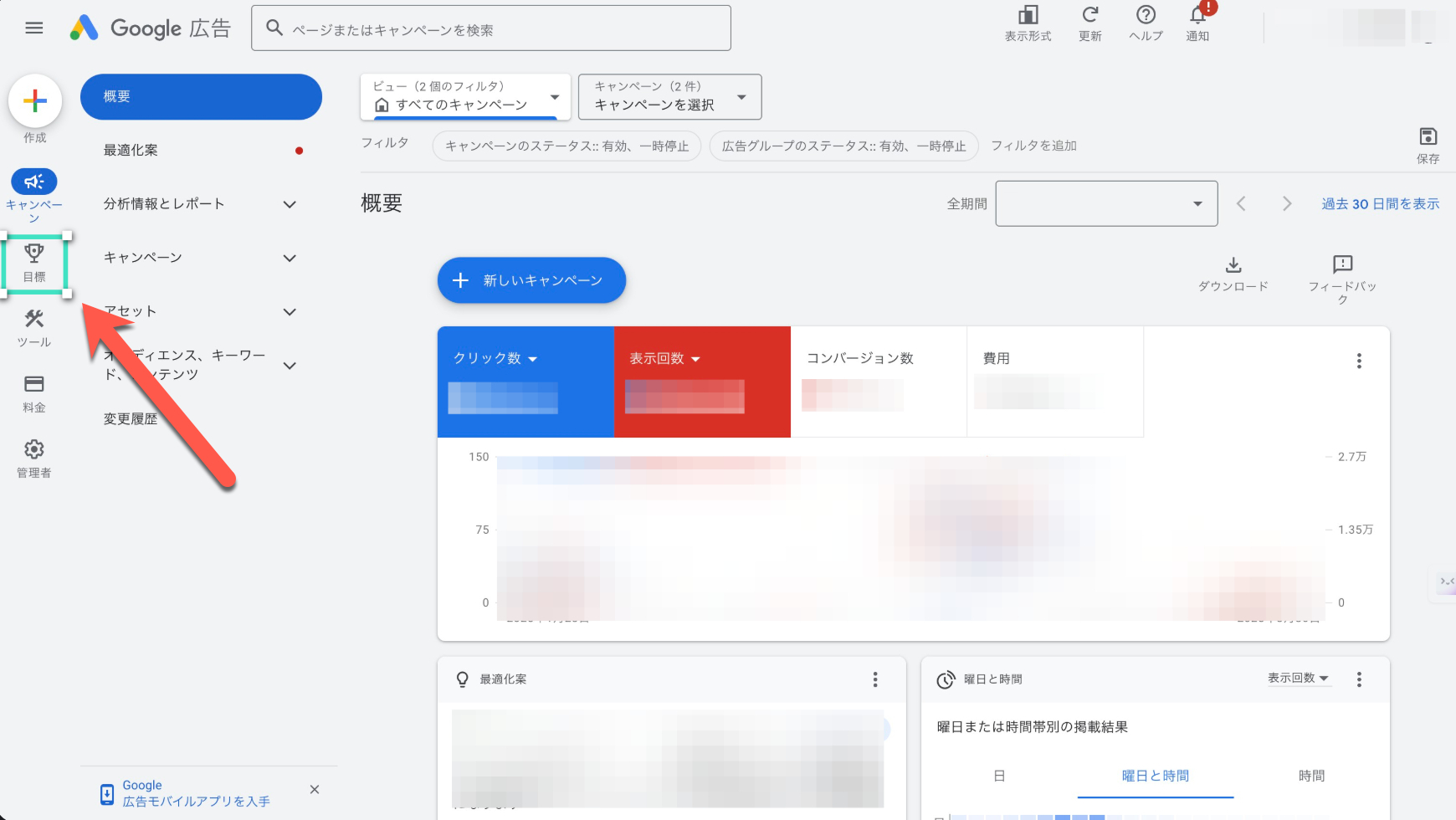The image size is (1456, 820).
Task: Select the 料金 billing icon
Action: tap(34, 384)
